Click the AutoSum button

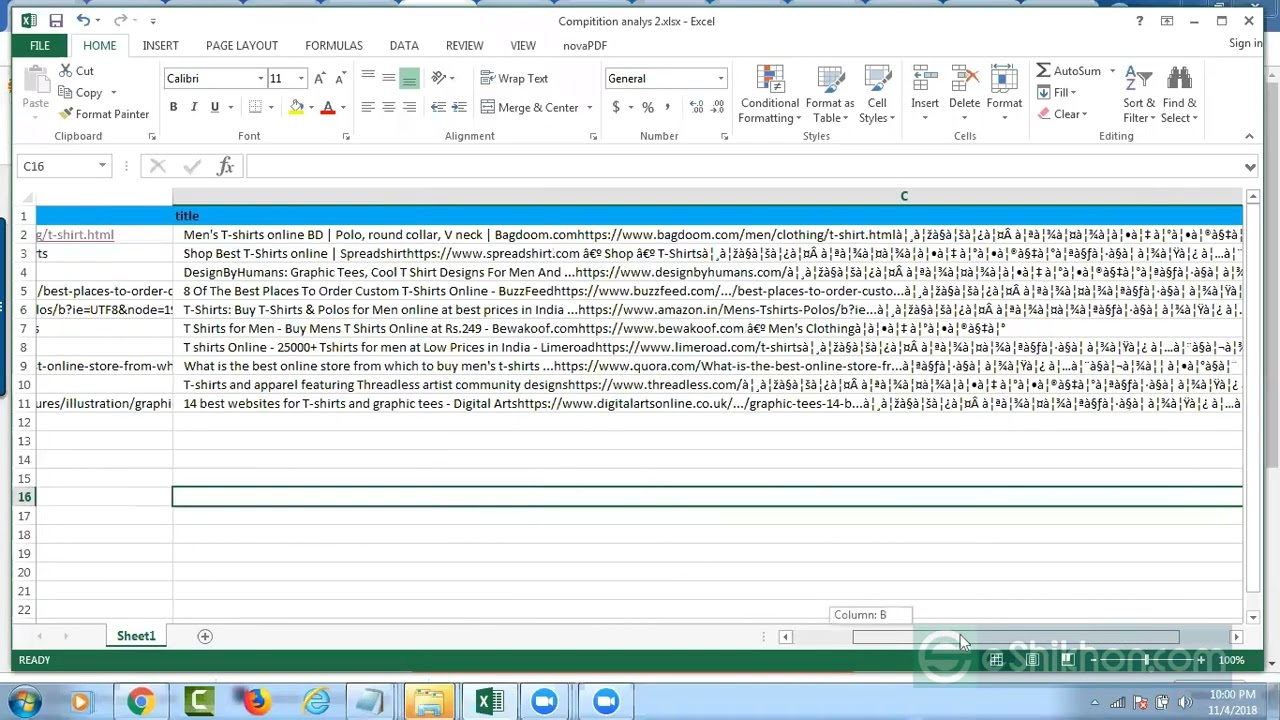pos(1068,71)
